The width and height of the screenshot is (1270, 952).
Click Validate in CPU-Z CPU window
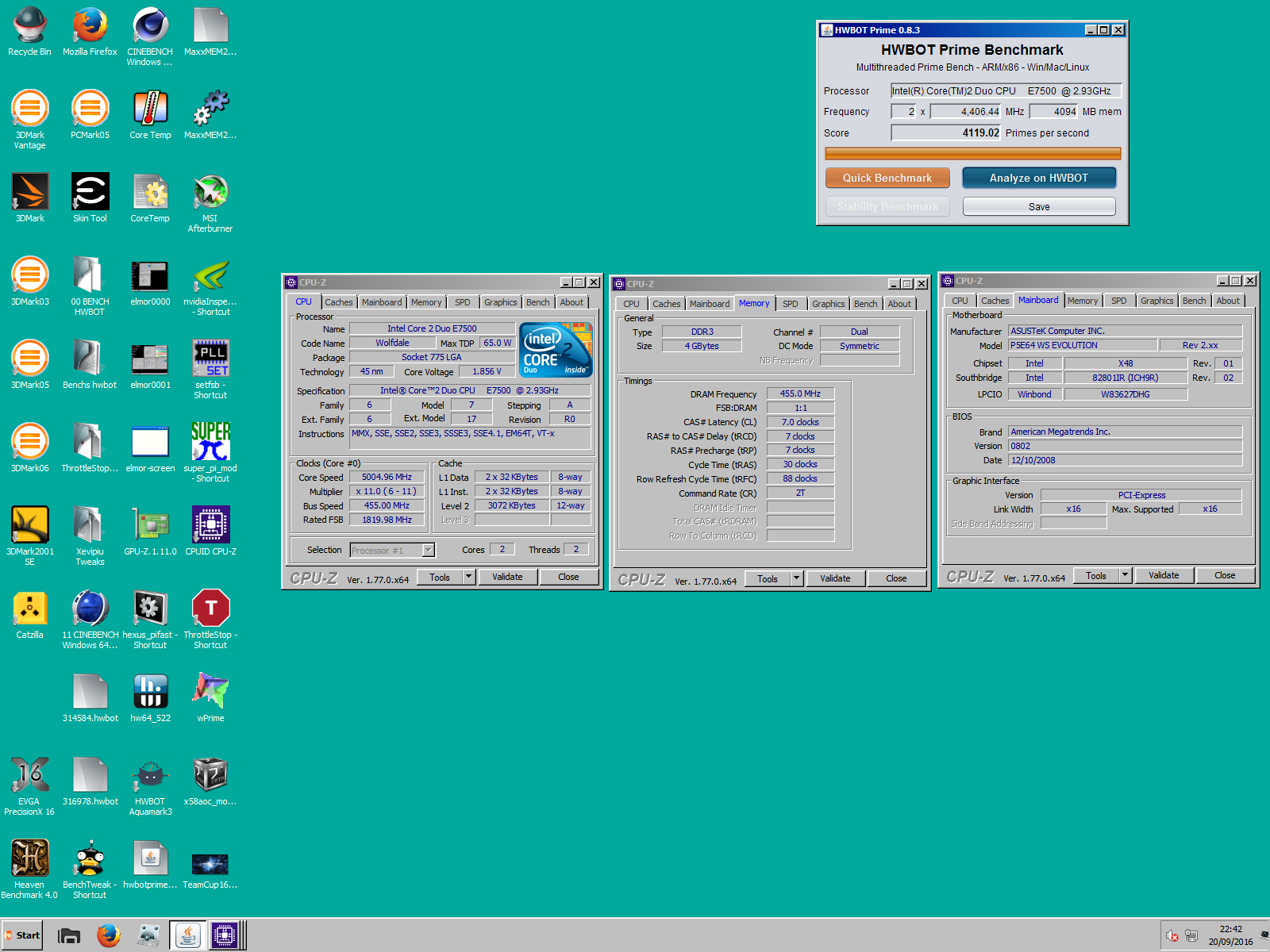click(x=507, y=577)
